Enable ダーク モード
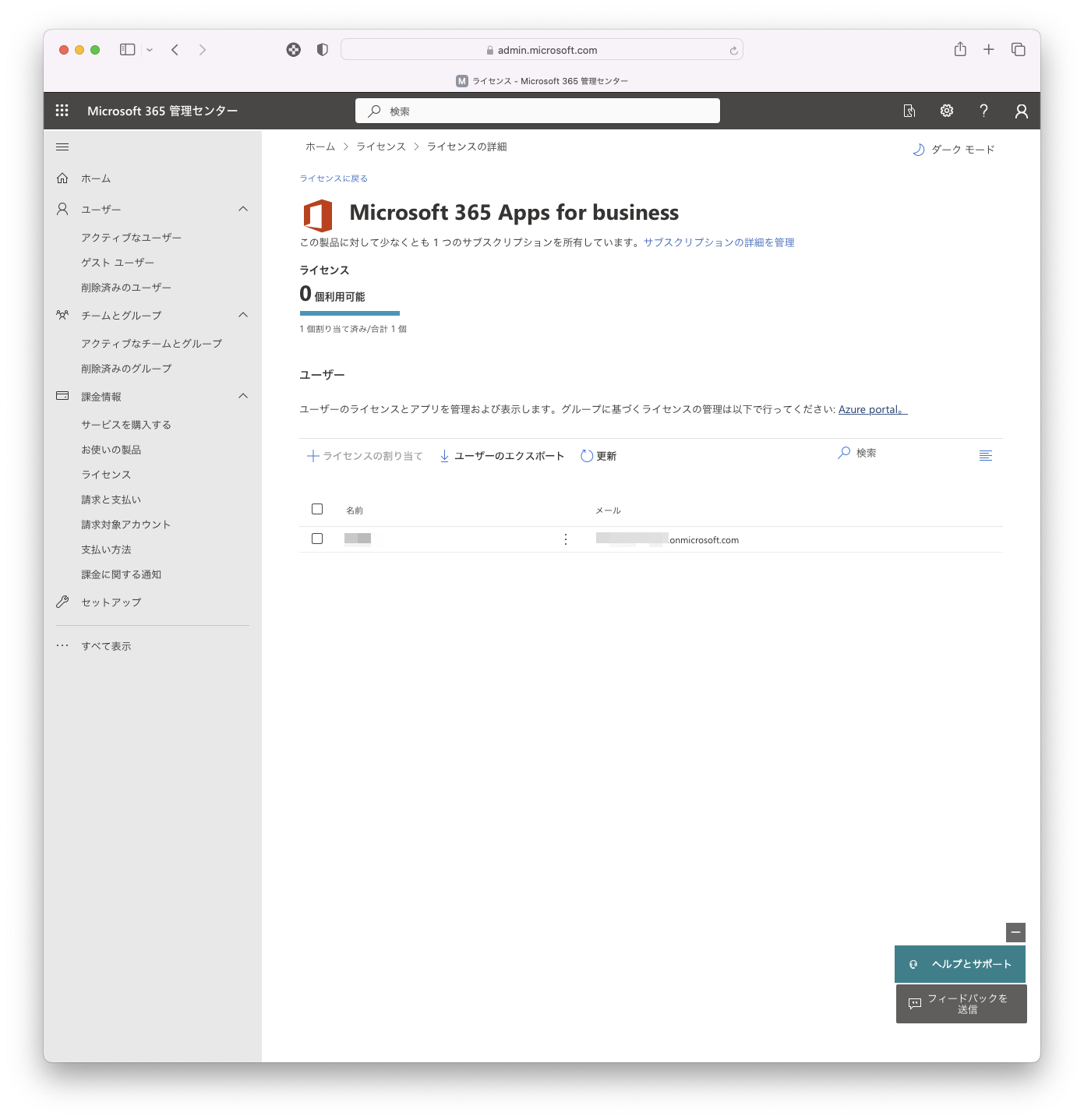 (954, 150)
